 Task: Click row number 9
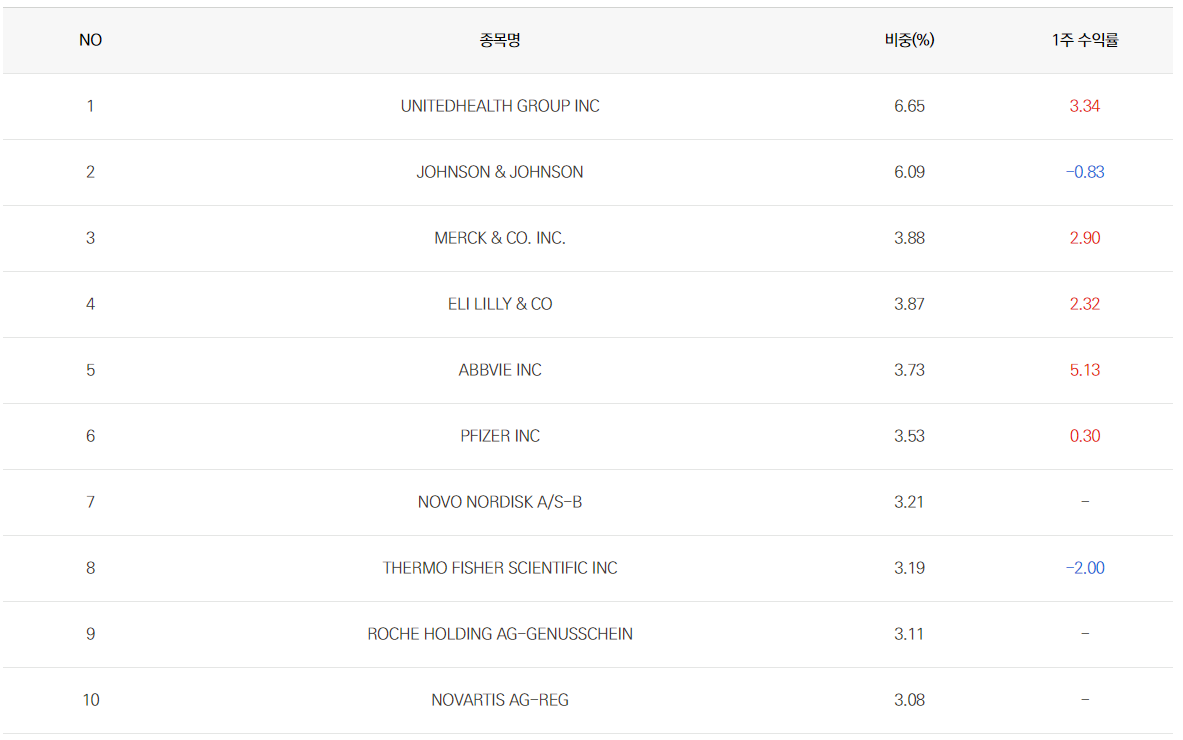91,634
